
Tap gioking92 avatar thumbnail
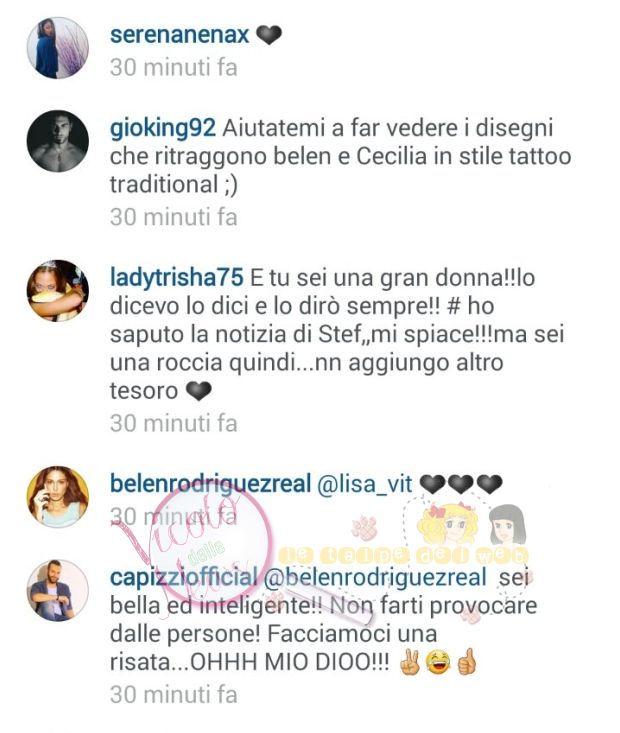(x=58, y=141)
